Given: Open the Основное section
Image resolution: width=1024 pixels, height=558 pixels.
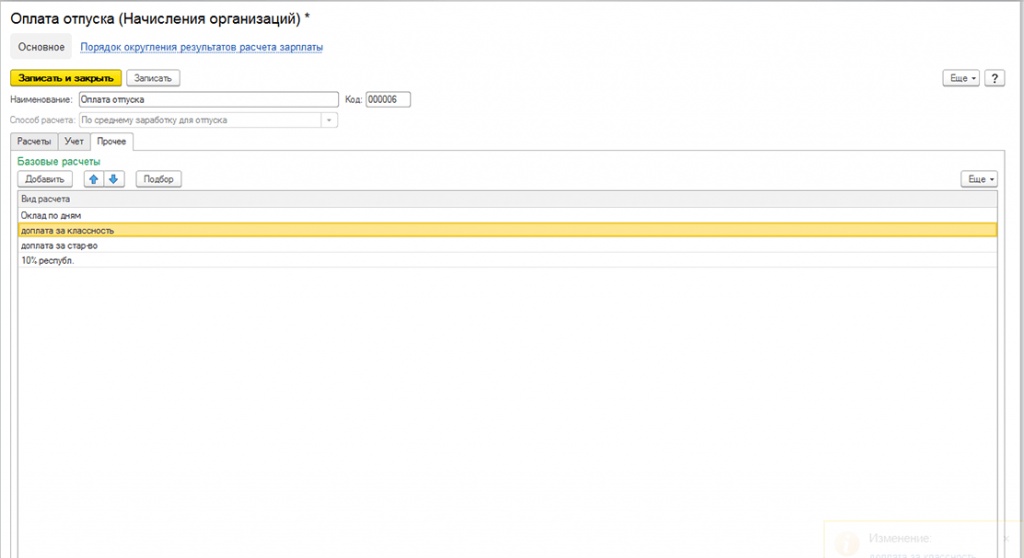Looking at the screenshot, I should pos(41,47).
